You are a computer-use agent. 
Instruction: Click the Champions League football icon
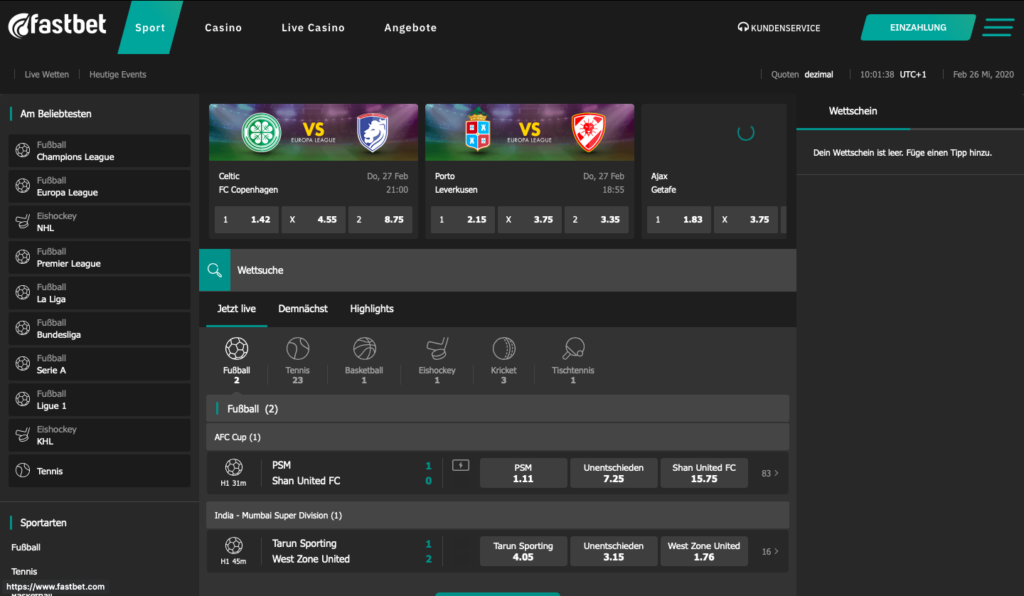click(x=23, y=151)
